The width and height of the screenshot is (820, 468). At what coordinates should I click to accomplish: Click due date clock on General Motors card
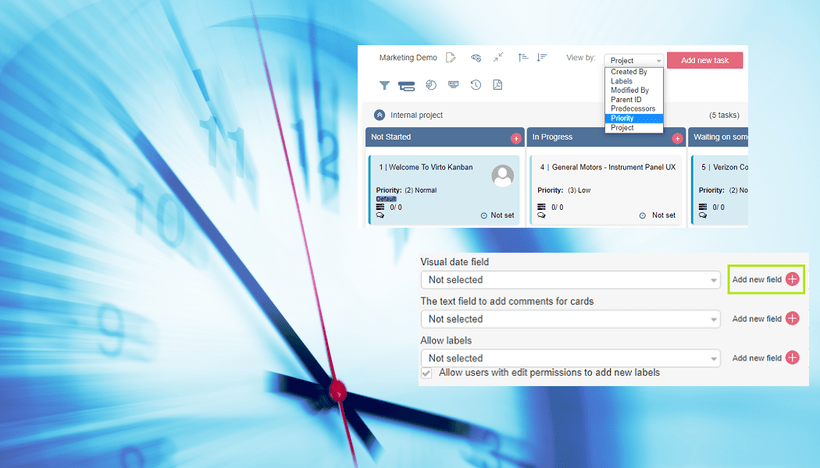click(643, 215)
